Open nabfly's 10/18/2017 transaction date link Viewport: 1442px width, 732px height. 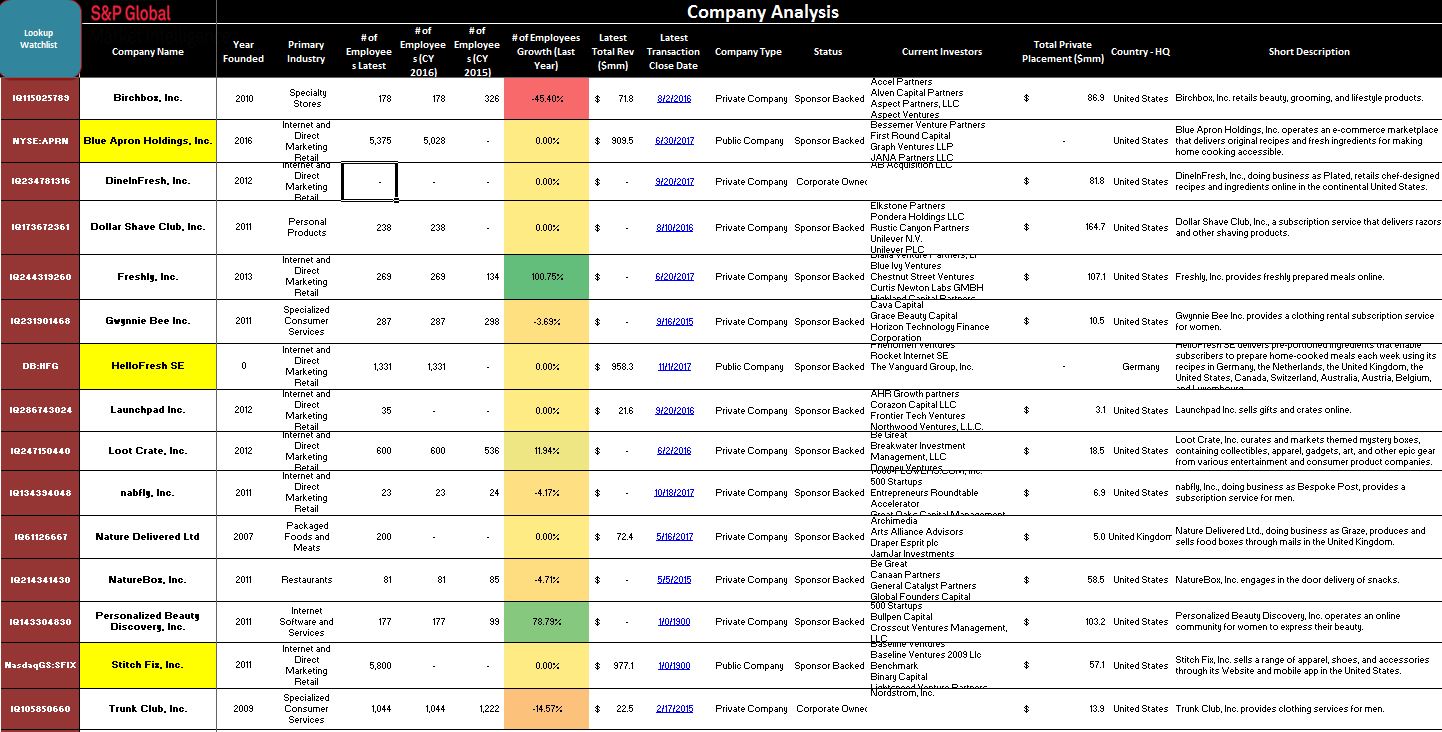(x=674, y=493)
